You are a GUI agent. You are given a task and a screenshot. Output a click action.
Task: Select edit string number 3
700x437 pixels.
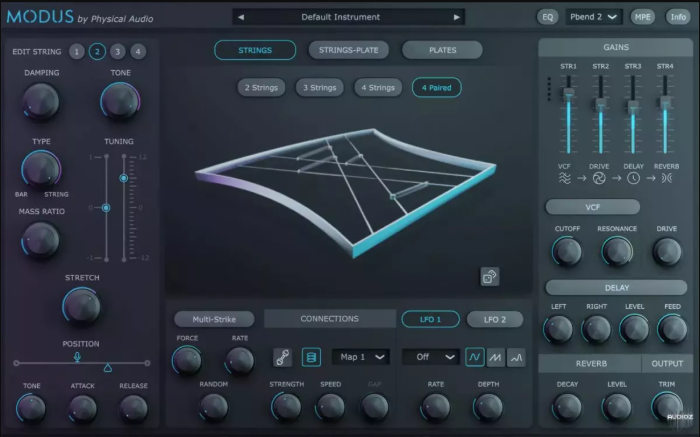pos(117,52)
